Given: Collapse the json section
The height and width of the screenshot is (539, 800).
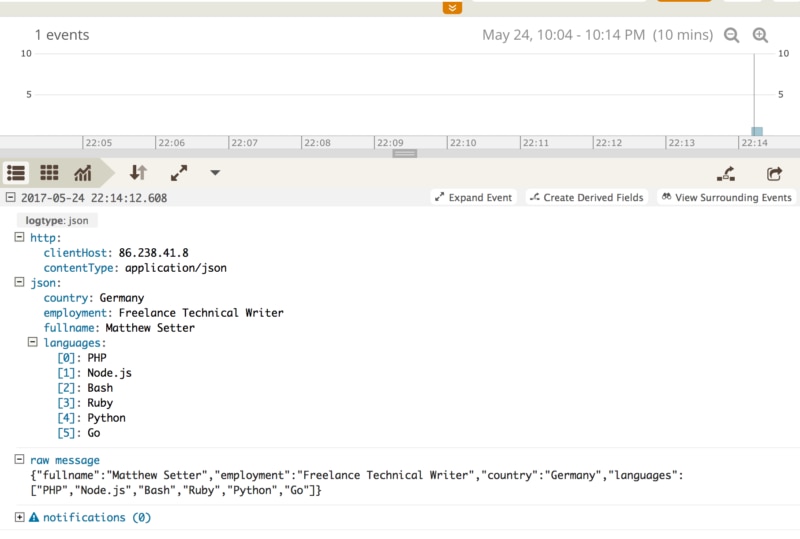Looking at the screenshot, I should tap(20, 283).
